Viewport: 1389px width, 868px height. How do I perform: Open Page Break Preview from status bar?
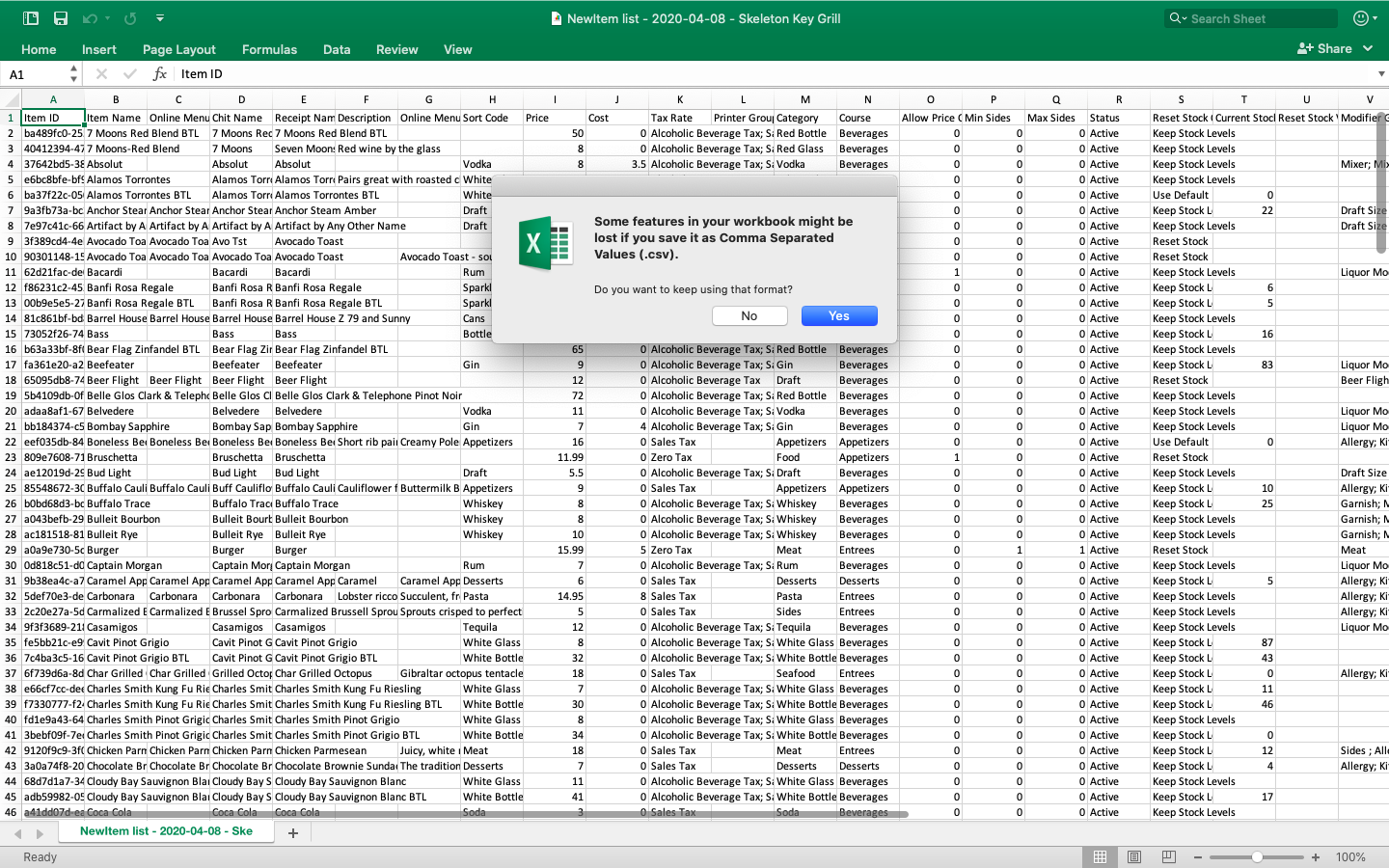click(1169, 856)
